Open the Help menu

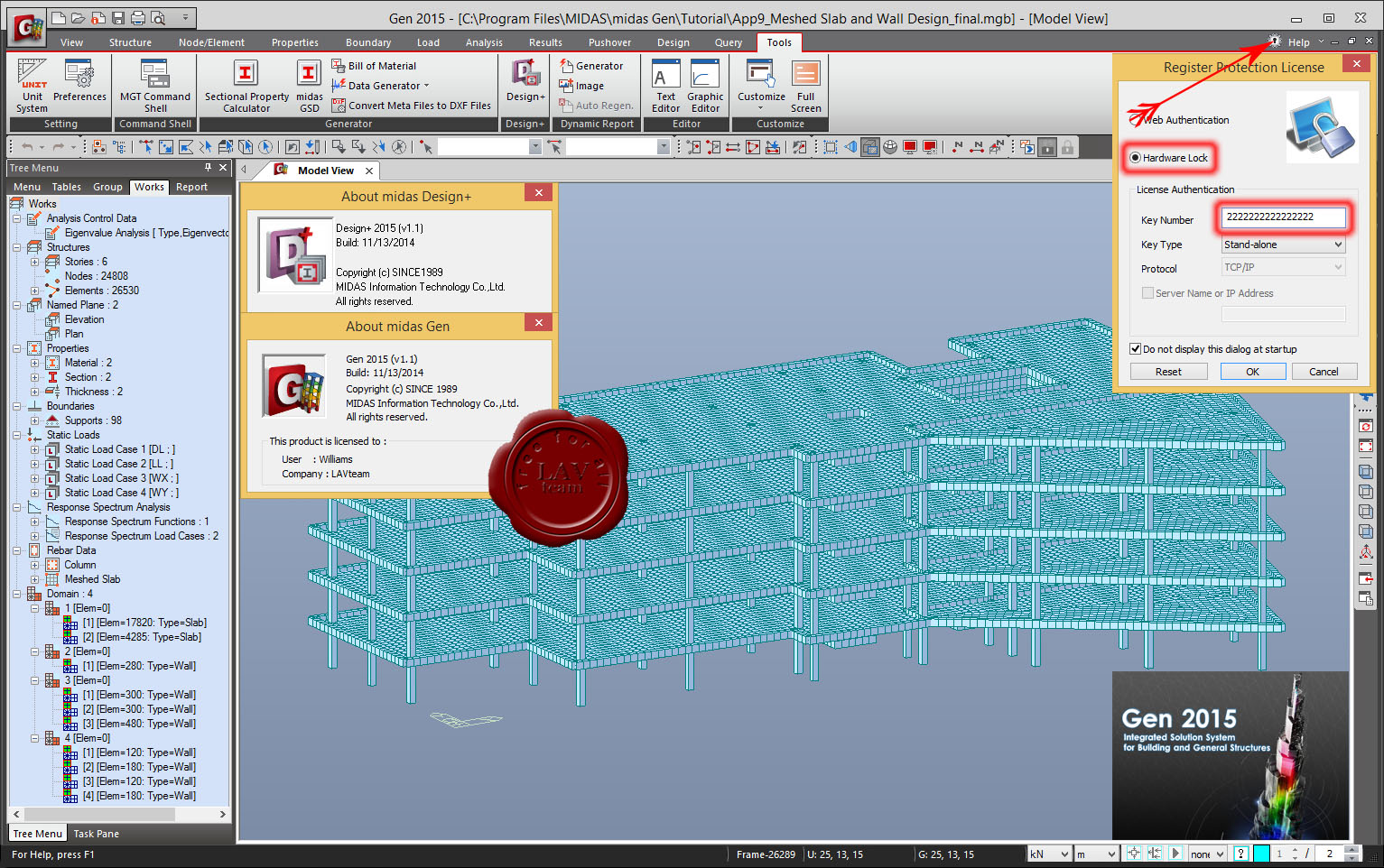[1298, 42]
